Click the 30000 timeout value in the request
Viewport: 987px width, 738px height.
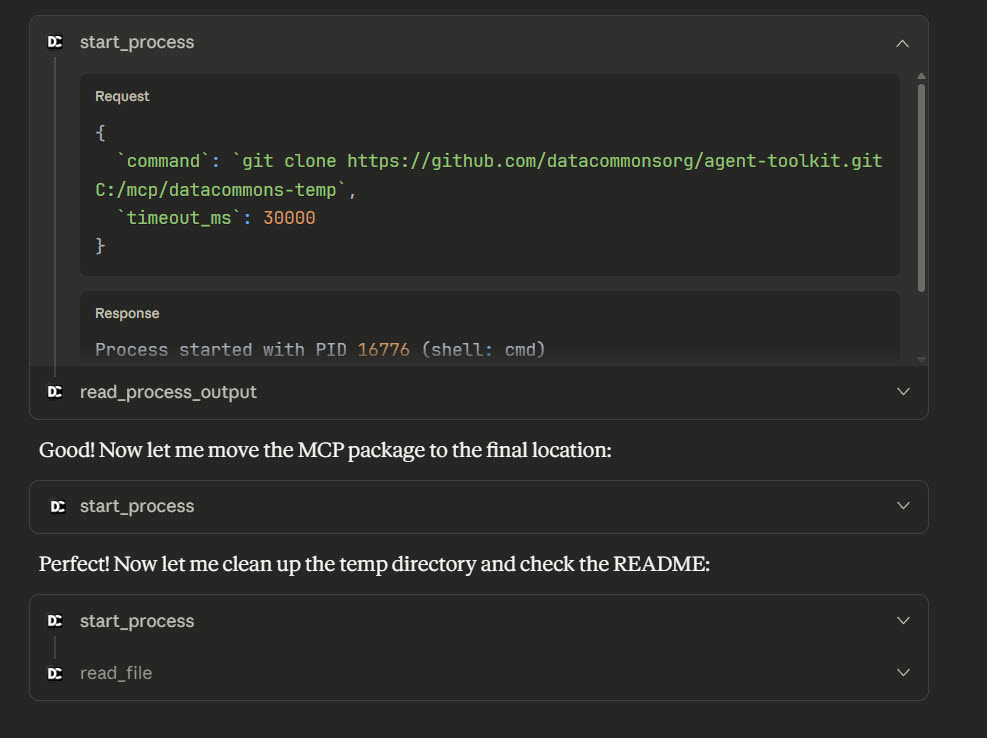click(x=289, y=217)
